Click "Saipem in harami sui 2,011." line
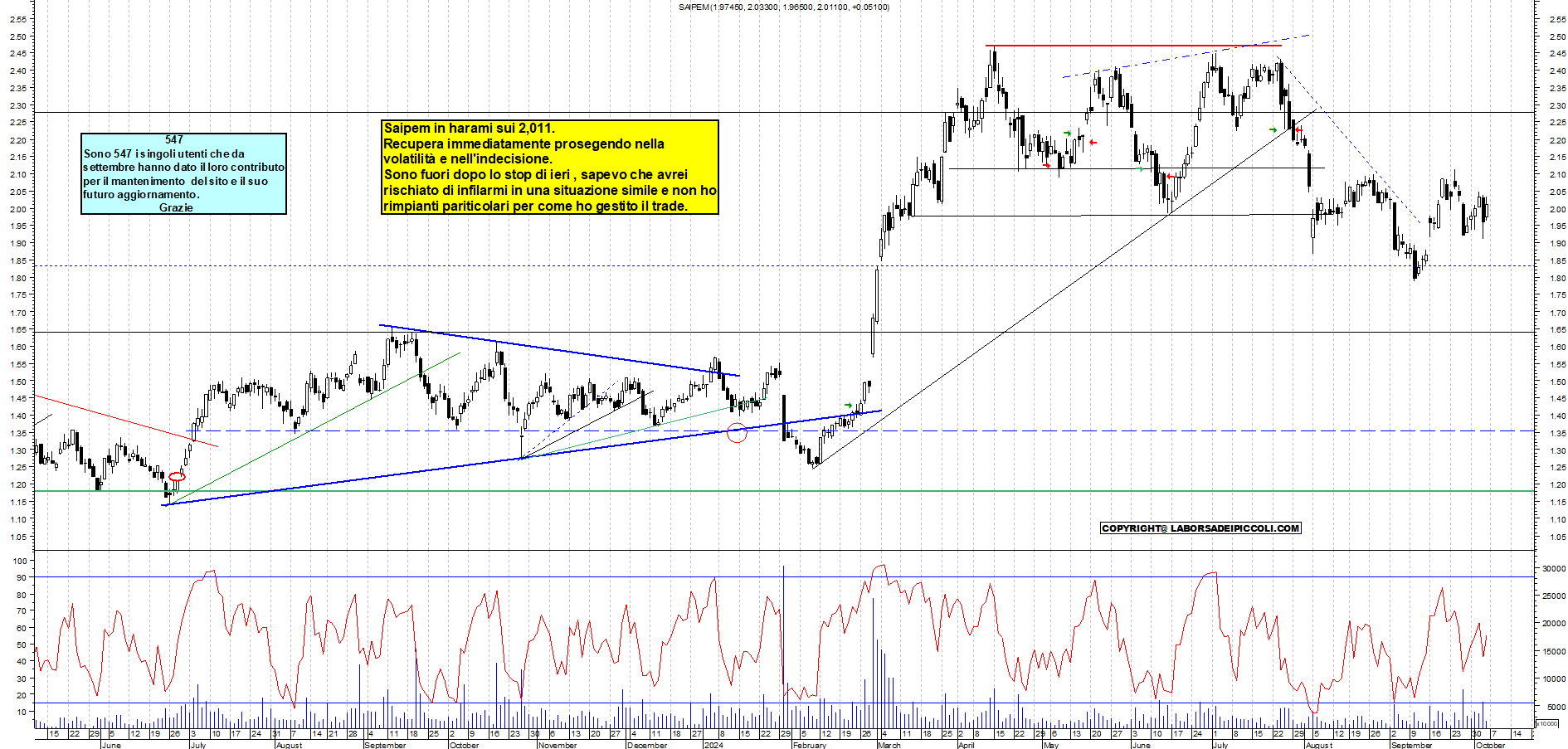 tap(469, 128)
